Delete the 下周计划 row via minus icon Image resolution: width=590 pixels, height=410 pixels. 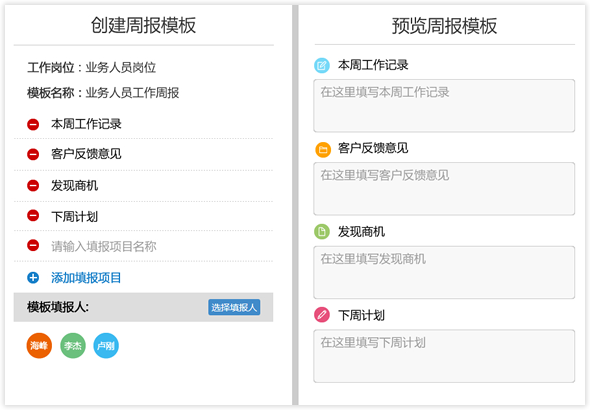[x=33, y=216]
